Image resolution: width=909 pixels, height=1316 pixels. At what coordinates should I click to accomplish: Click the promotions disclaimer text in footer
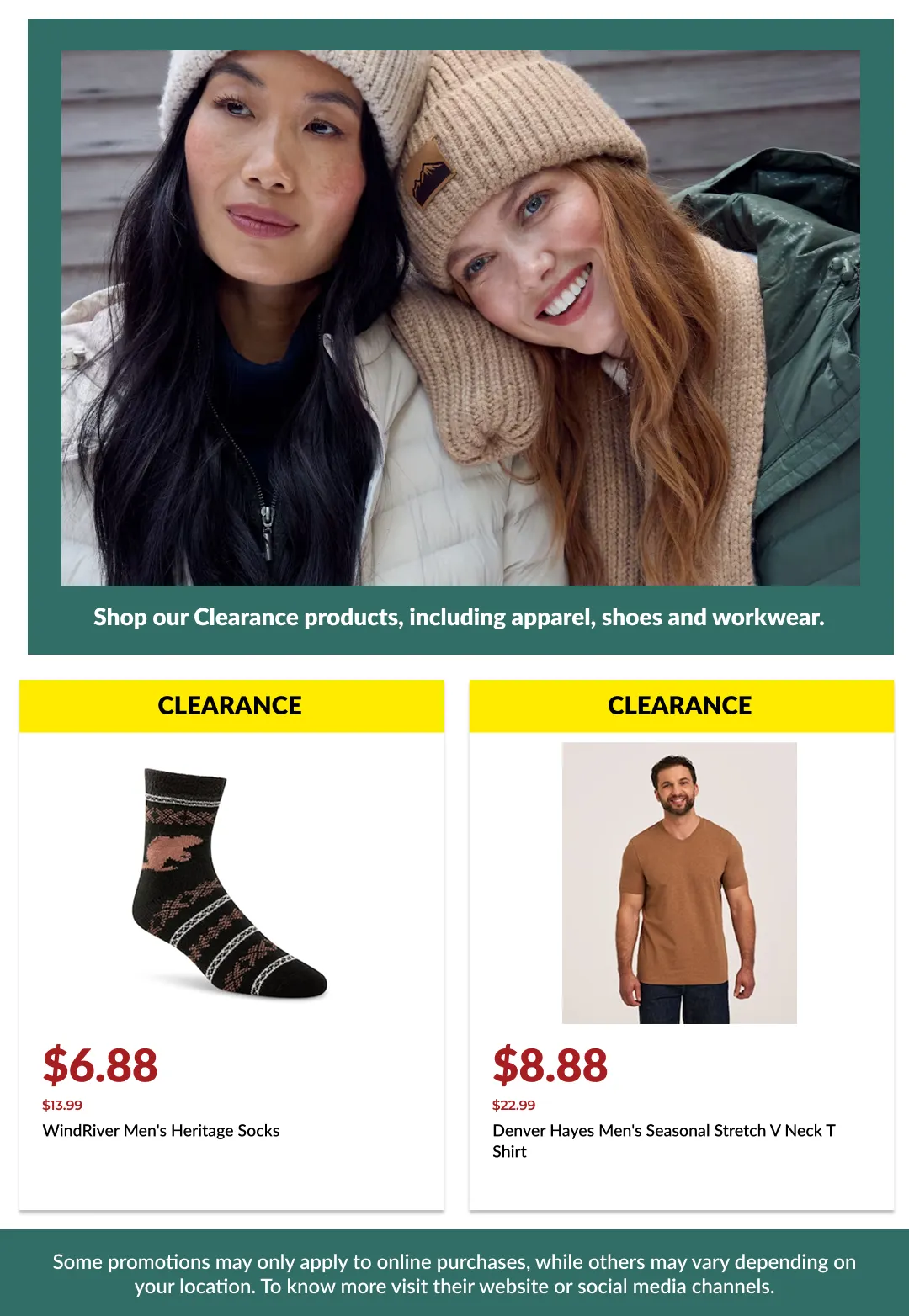point(454,1274)
